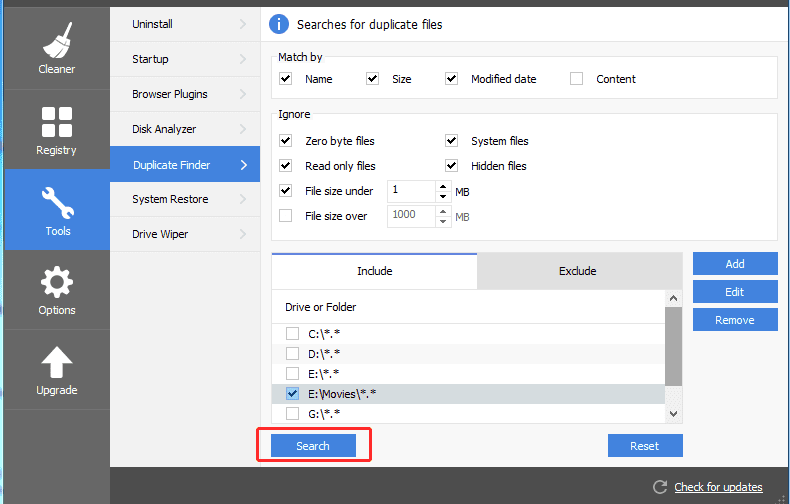Expand the Uninstall submenu arrow

click(x=243, y=24)
